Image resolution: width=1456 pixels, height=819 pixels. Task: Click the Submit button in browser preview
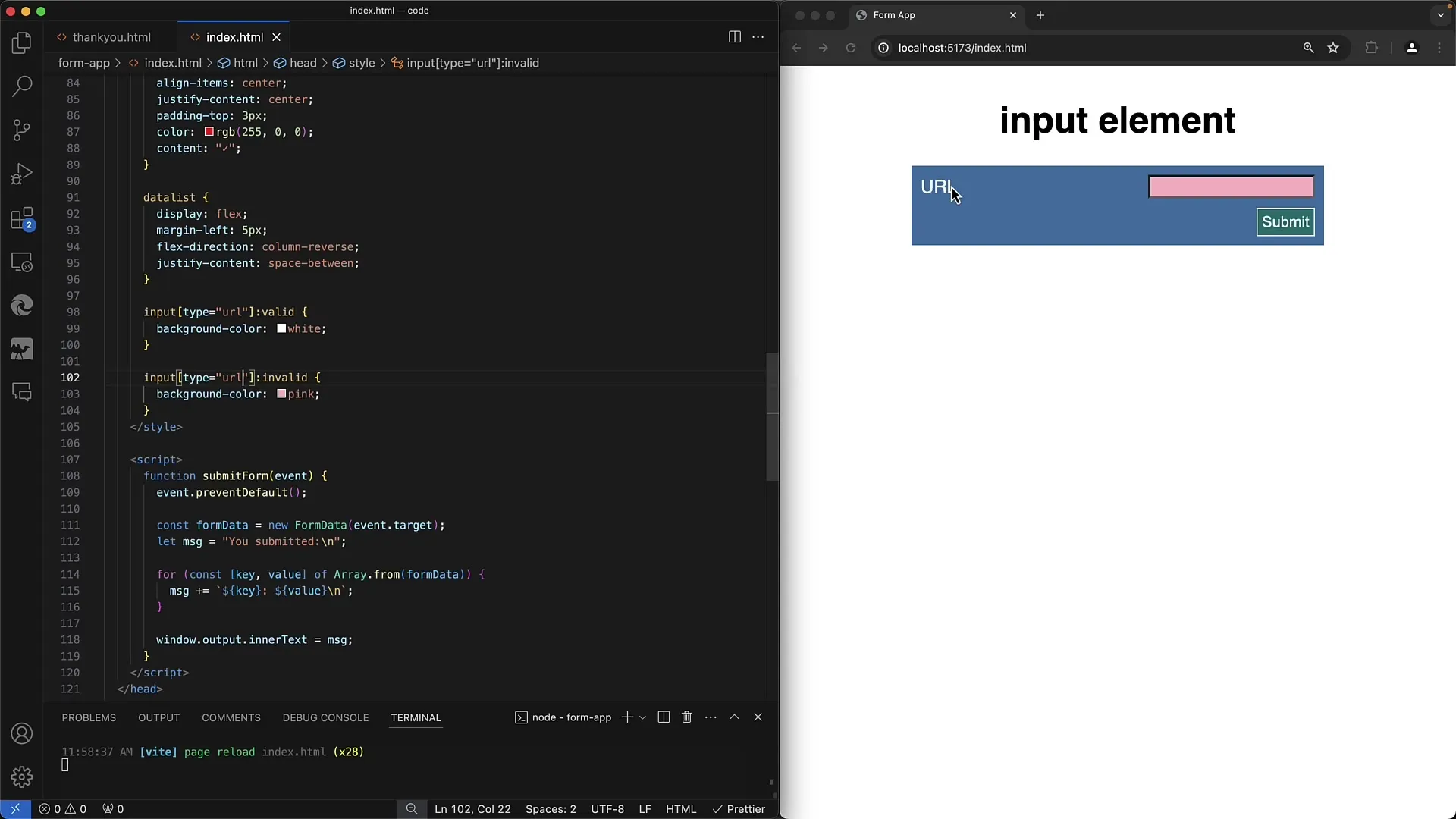(x=1285, y=221)
